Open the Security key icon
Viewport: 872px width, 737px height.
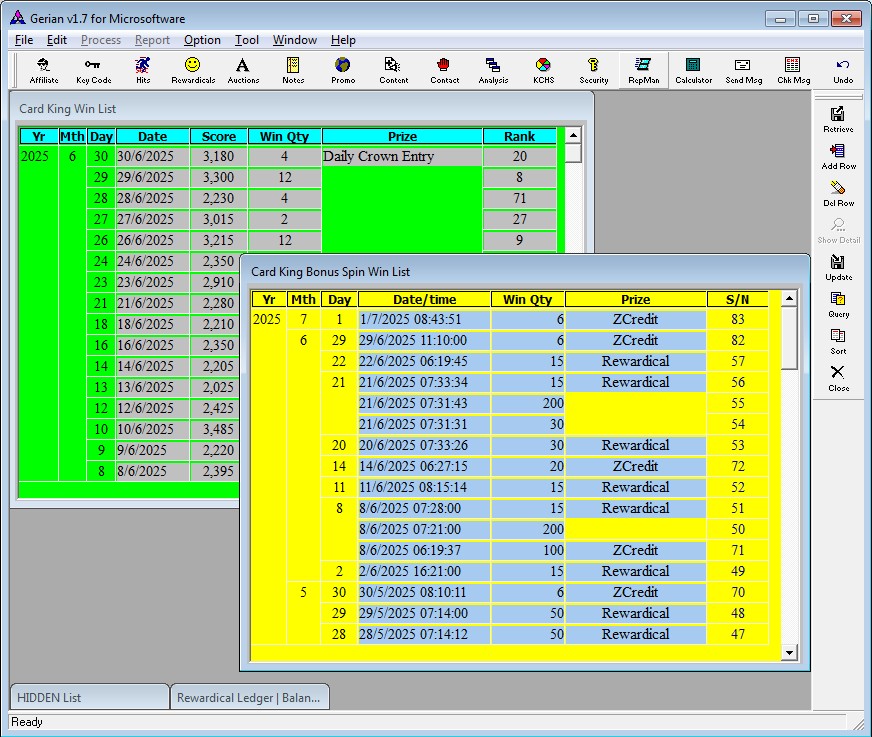(593, 70)
